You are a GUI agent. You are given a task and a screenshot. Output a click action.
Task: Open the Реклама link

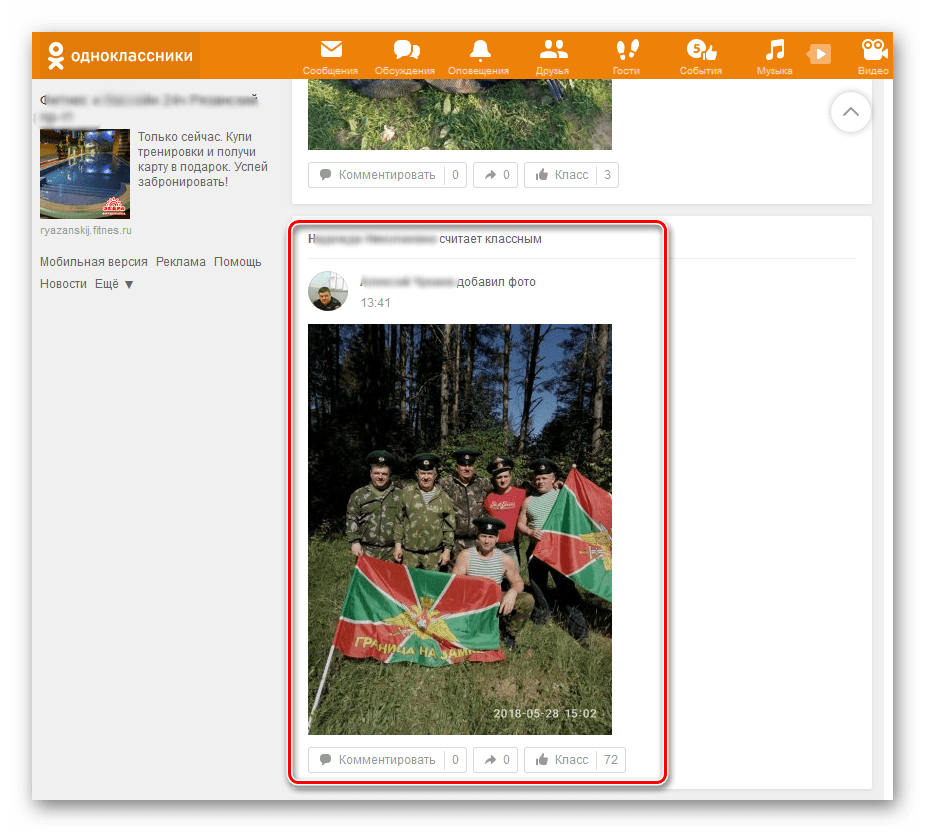[181, 262]
